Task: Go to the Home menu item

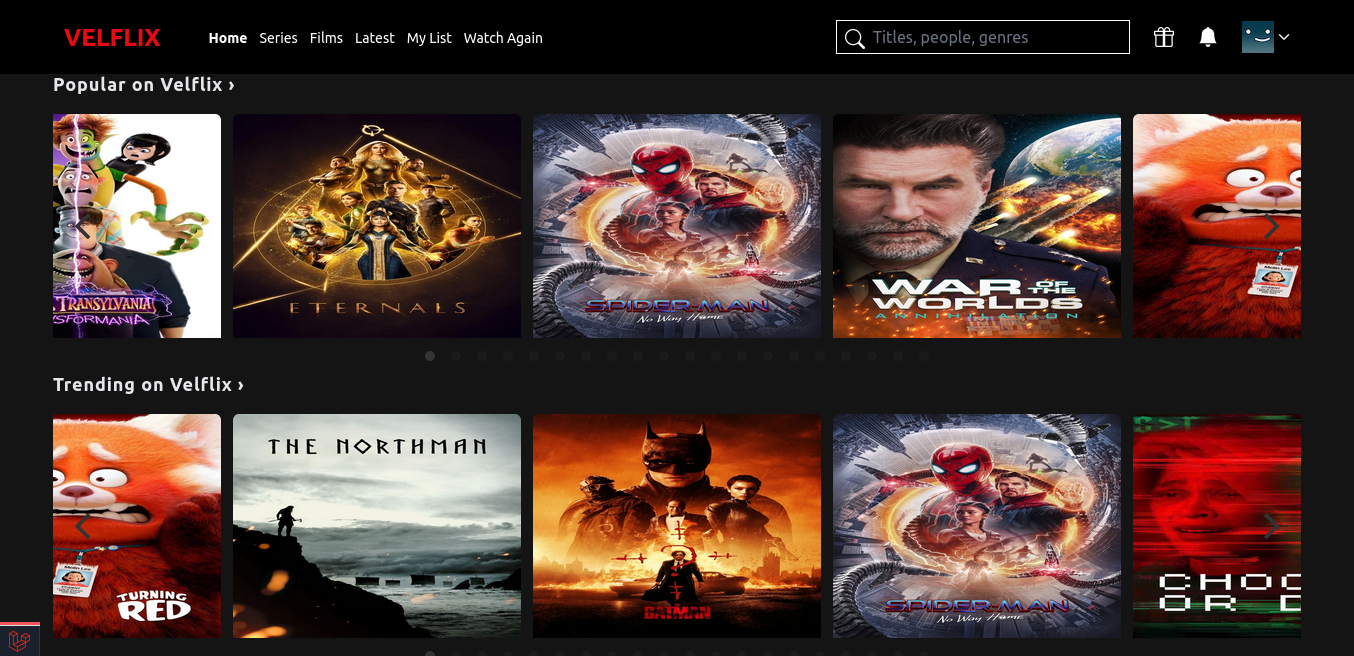Action: [x=228, y=38]
